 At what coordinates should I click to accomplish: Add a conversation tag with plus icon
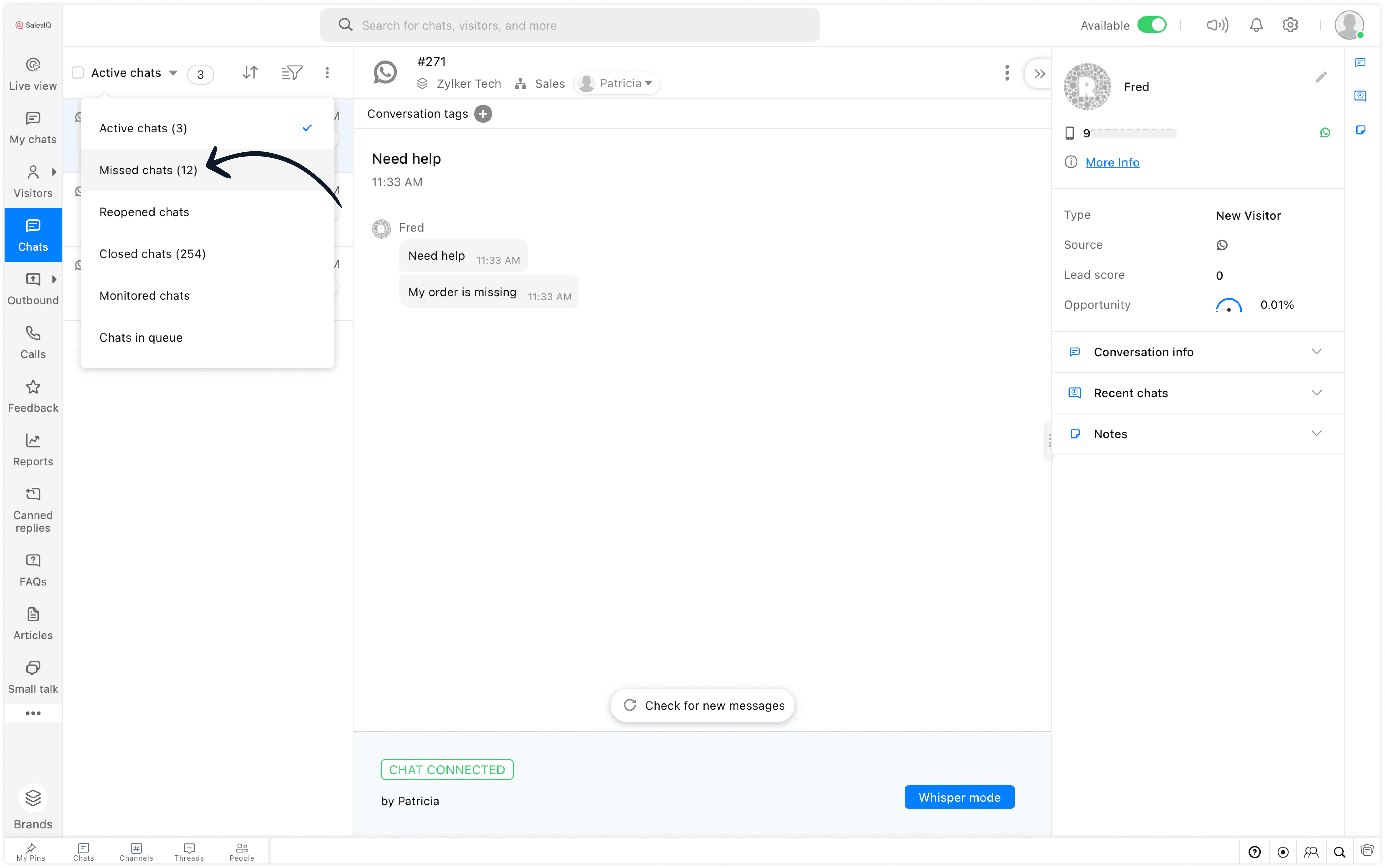pyautogui.click(x=483, y=114)
